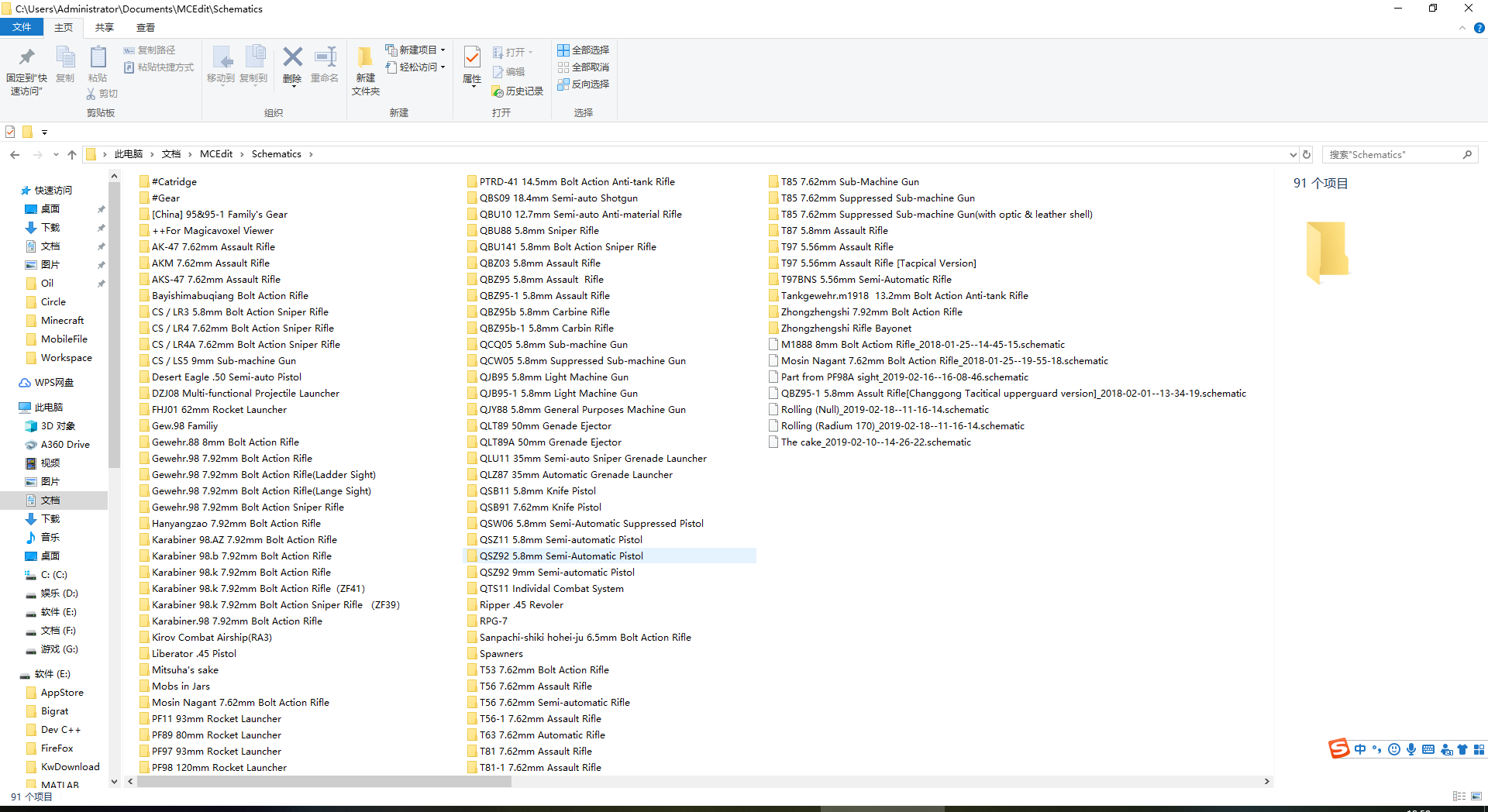The height and width of the screenshot is (812, 1488).
Task: Switch to large icons view in status bar
Action: (1476, 797)
